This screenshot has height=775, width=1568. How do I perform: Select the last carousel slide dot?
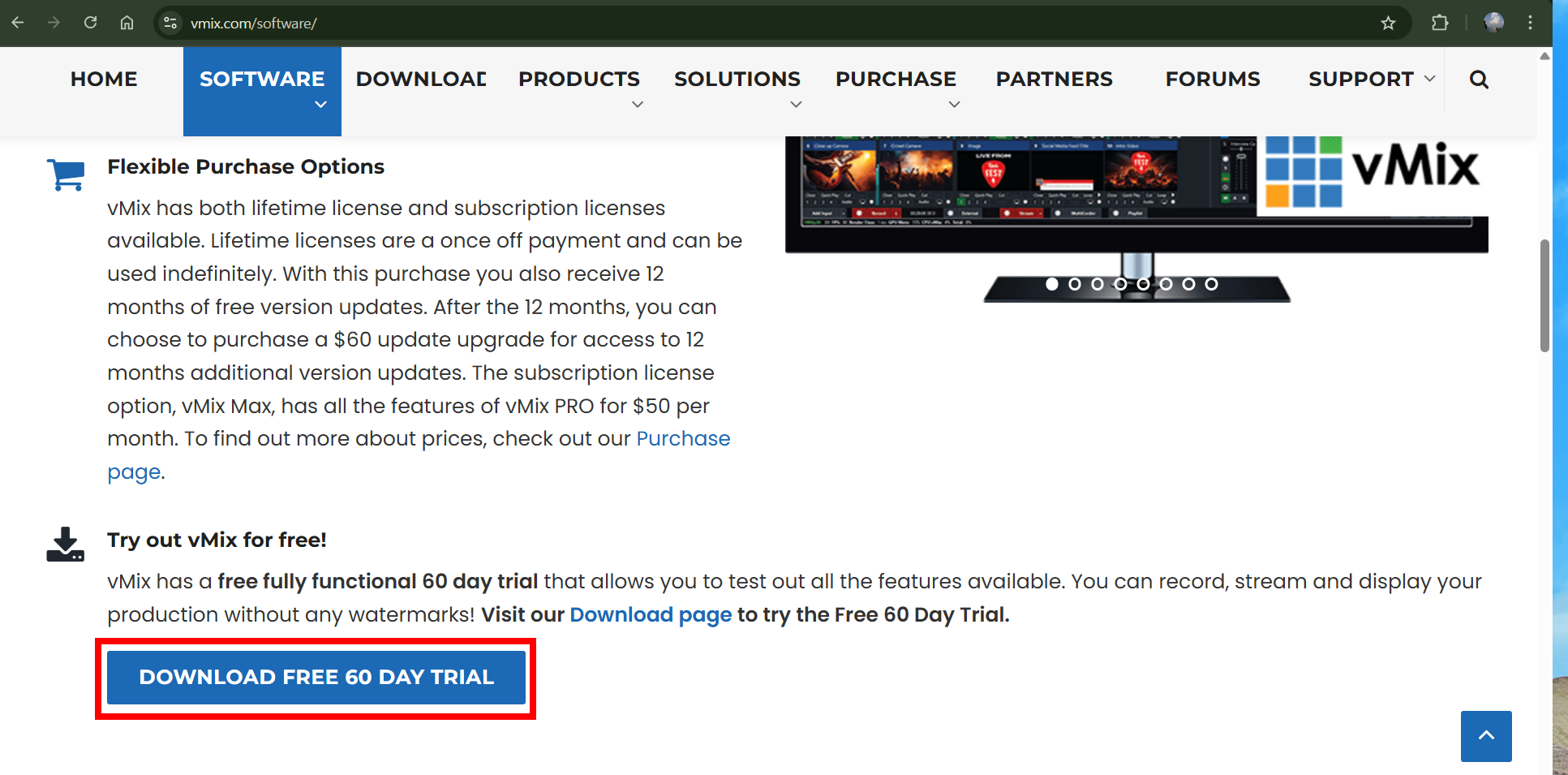[1211, 284]
